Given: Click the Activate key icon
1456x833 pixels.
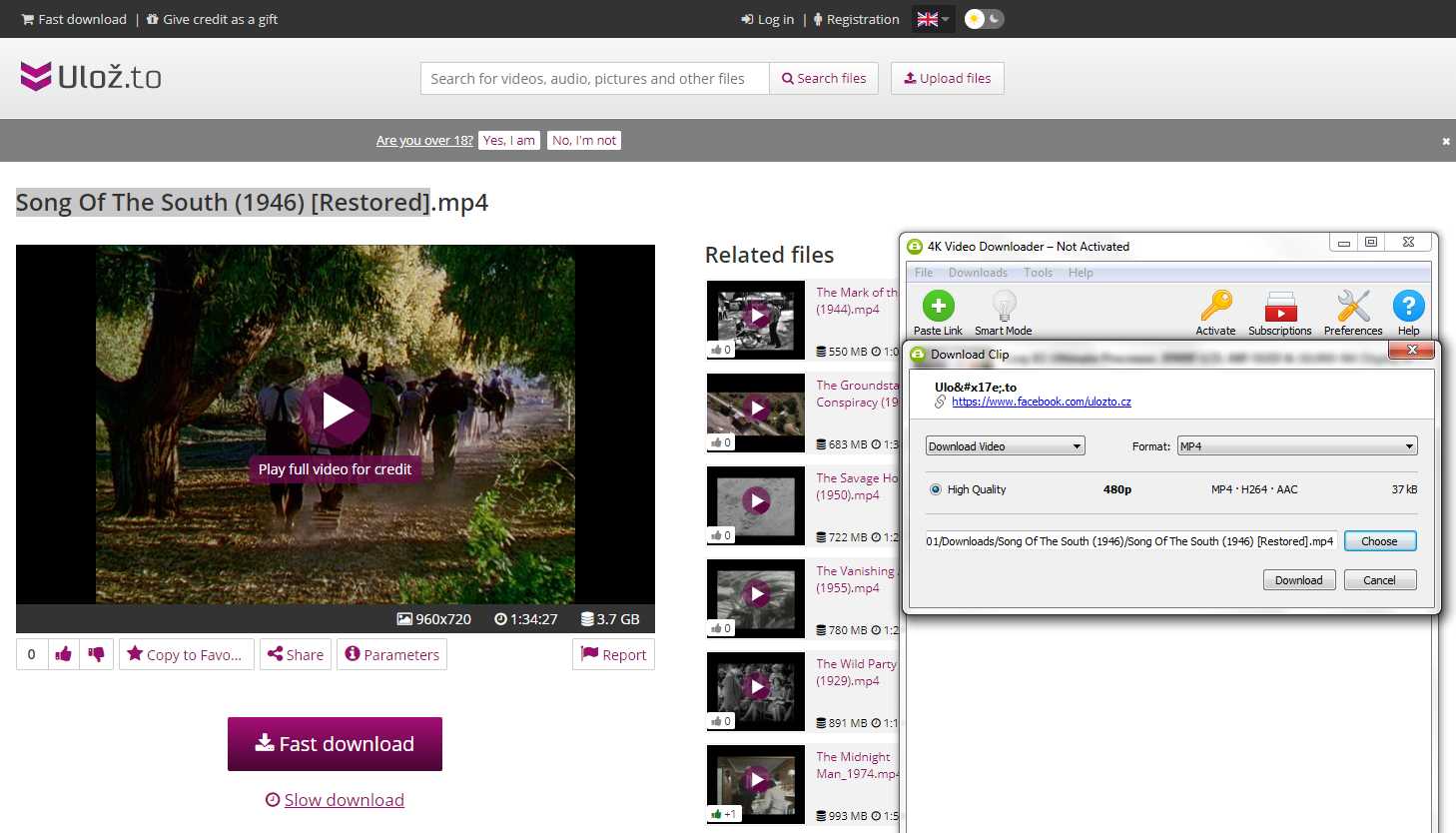Looking at the screenshot, I should click(1215, 306).
